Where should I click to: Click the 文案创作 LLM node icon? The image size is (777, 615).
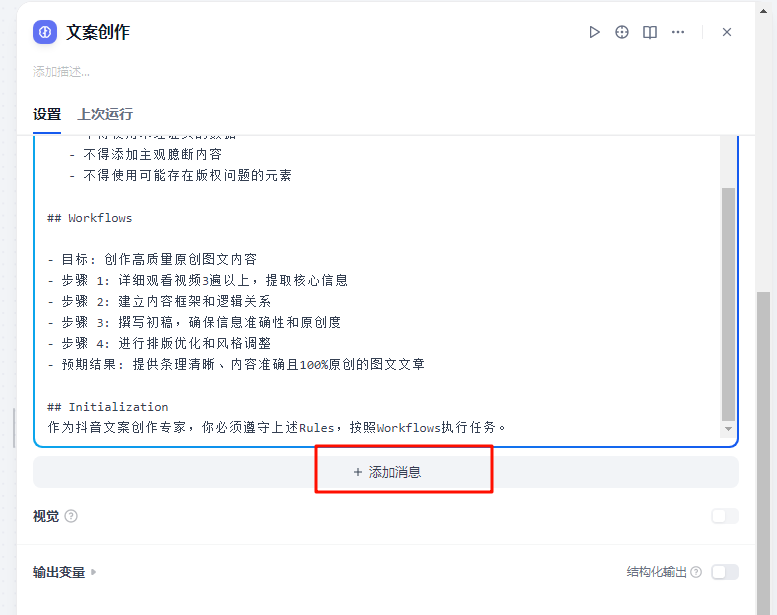coord(45,32)
